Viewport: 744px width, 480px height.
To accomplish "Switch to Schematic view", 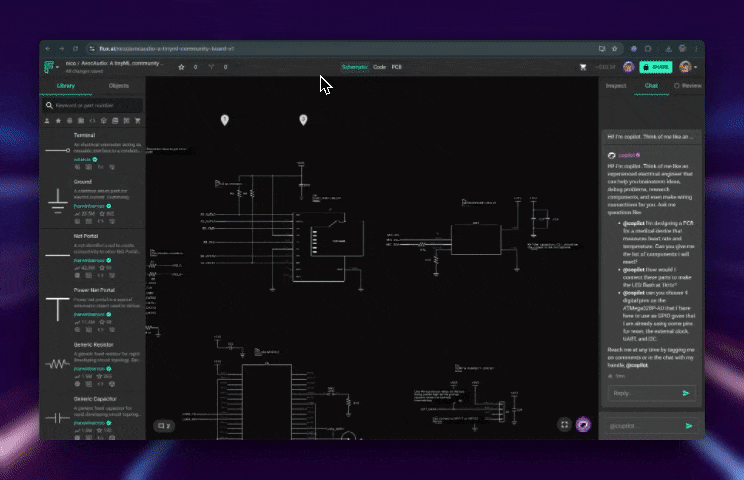I will click(354, 67).
